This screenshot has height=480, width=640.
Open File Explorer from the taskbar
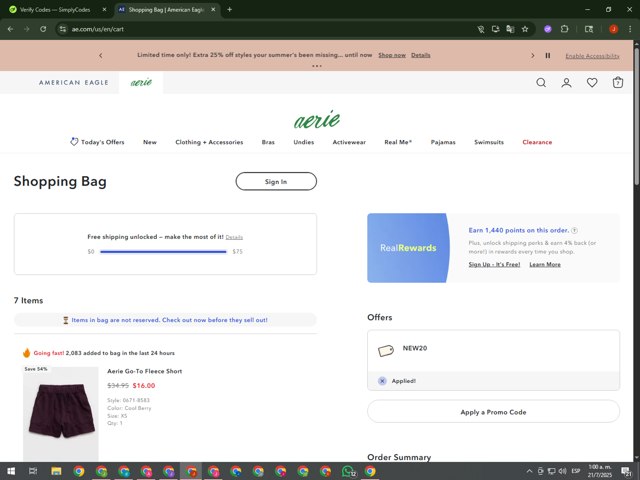56,471
